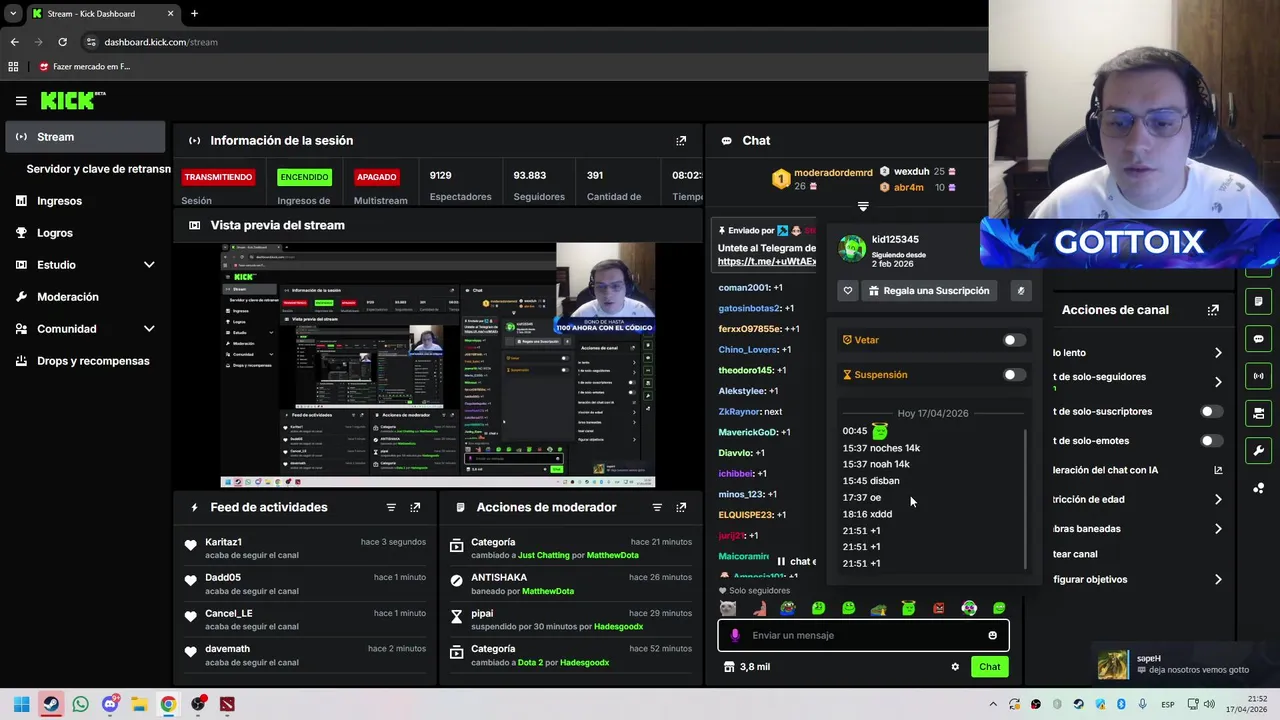Pop out the Acciones de moderador panel

681,507
